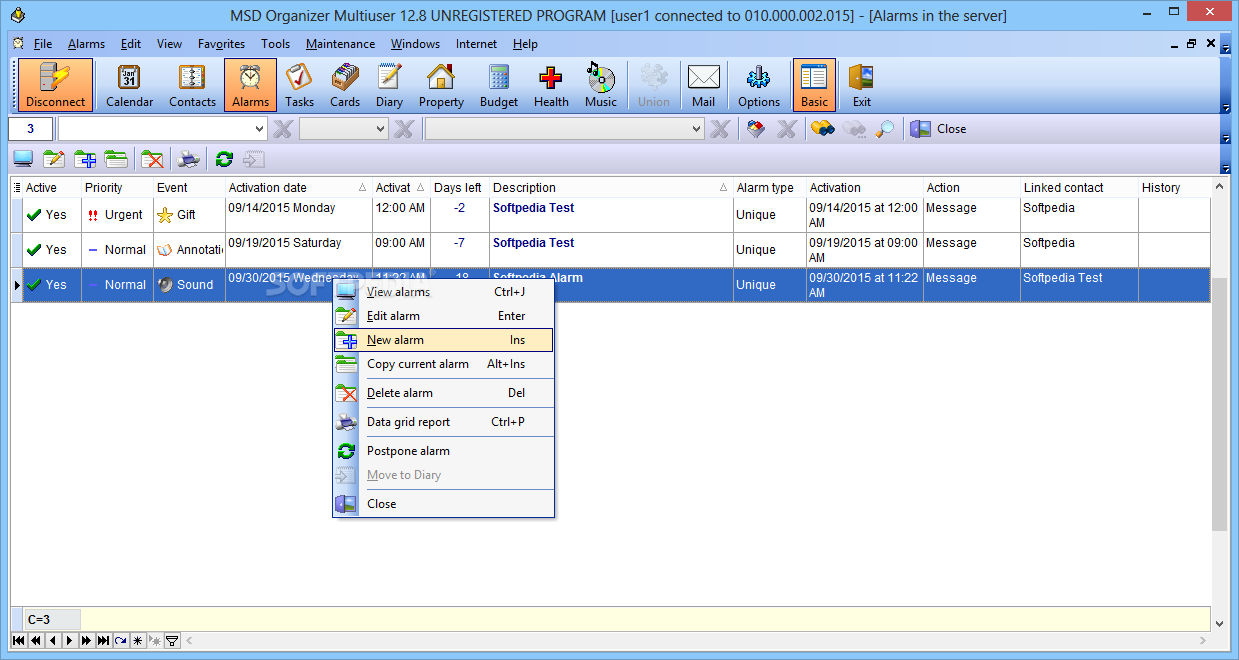Screen dimensions: 1239x660
Task: Open the Maintenance menu
Action: coord(340,44)
